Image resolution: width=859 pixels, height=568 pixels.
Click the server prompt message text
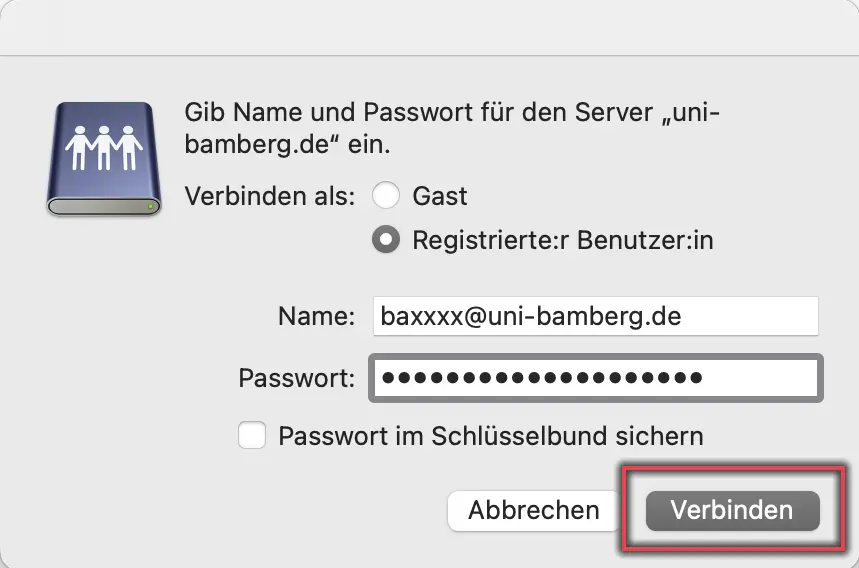point(452,128)
